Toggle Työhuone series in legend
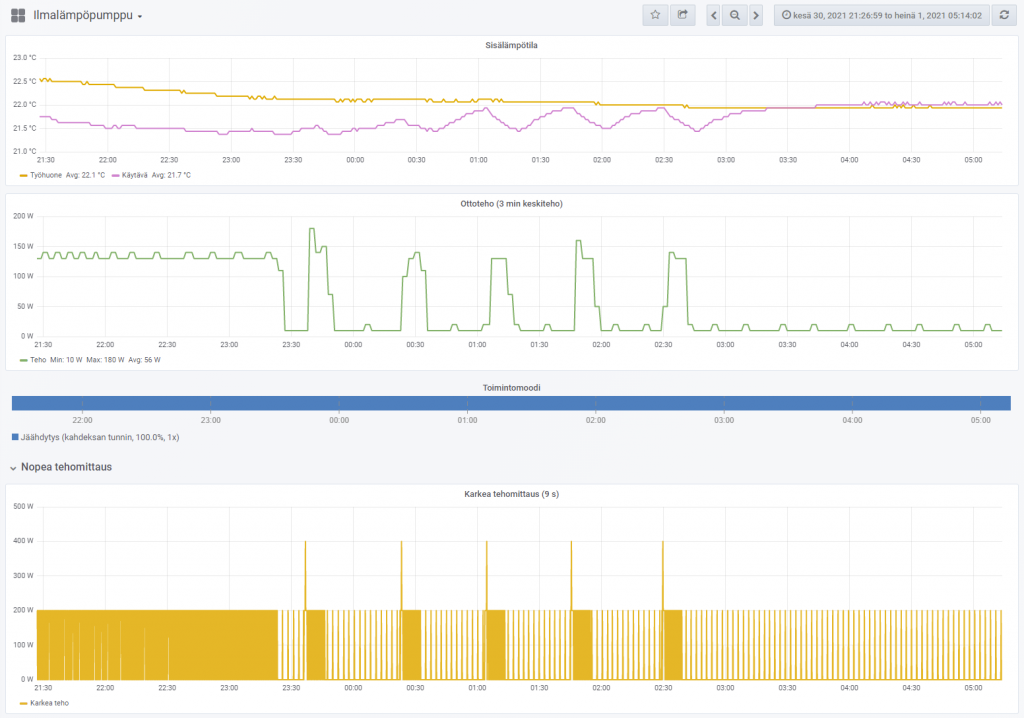The width and height of the screenshot is (1024, 718). coord(46,175)
